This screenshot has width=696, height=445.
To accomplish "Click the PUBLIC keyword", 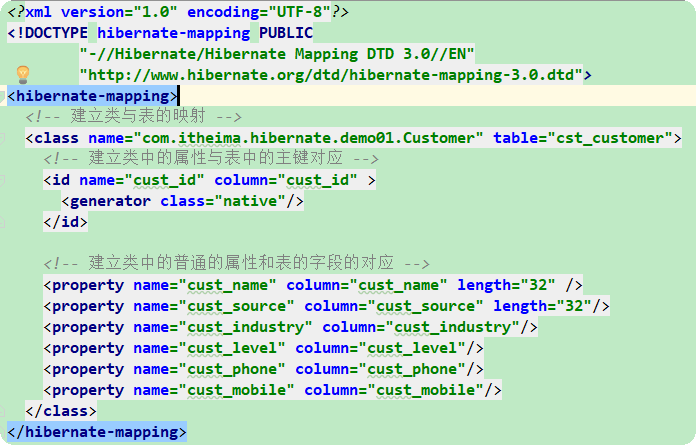I will (286, 33).
